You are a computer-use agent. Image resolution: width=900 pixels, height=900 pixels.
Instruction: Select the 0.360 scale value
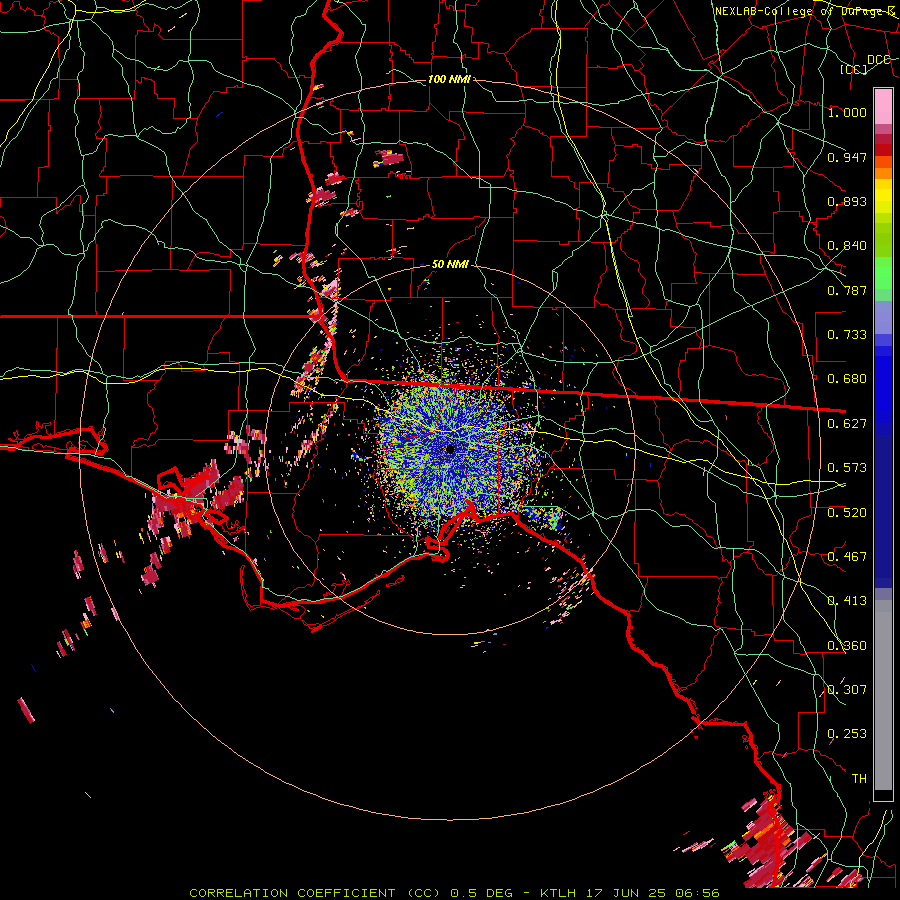coord(847,646)
